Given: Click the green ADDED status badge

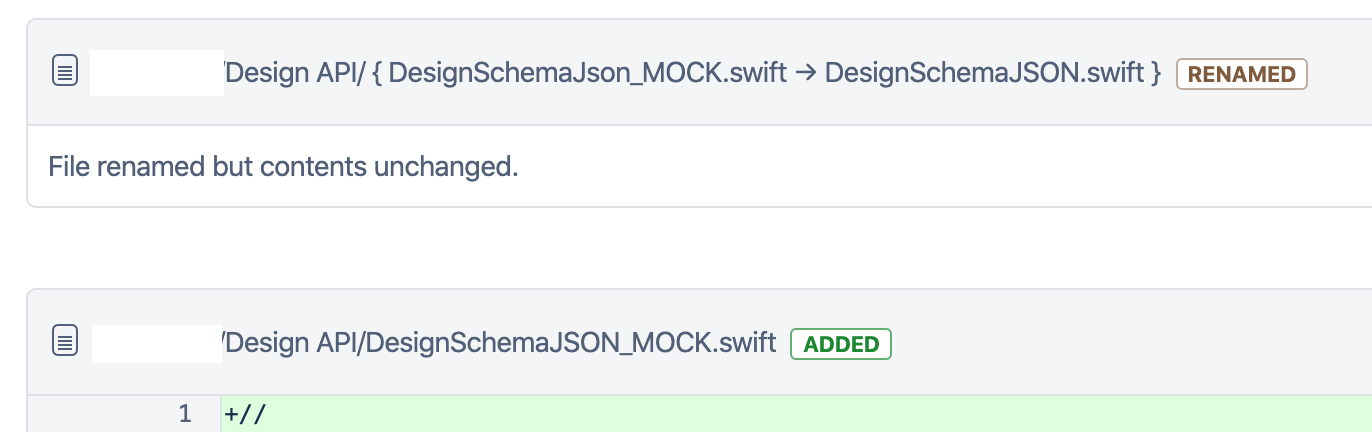Looking at the screenshot, I should [841, 344].
